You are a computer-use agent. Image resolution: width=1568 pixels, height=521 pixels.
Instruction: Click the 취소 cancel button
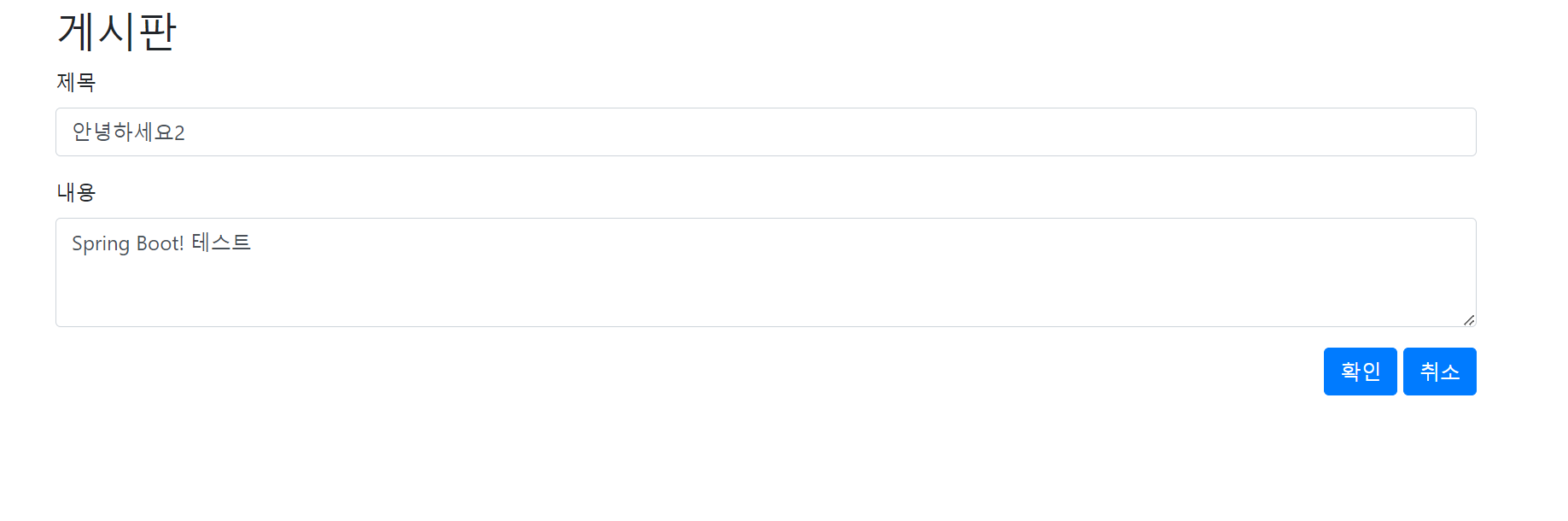tap(1439, 372)
